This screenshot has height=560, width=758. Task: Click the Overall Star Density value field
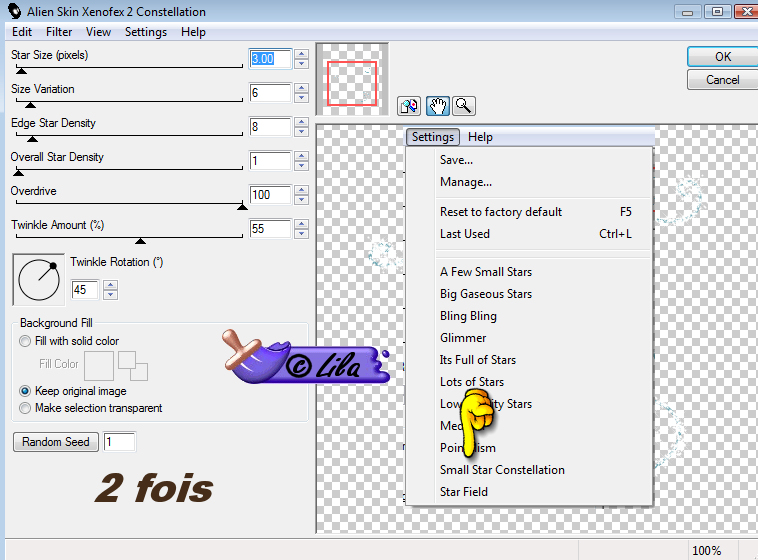point(270,161)
